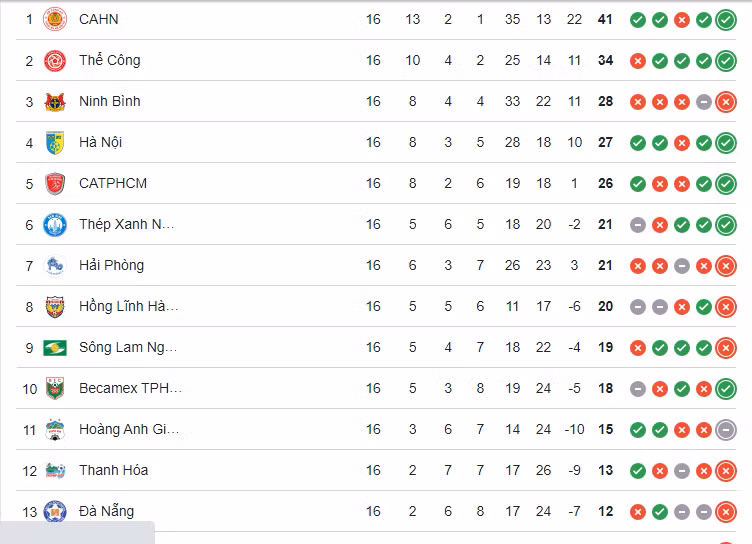The height and width of the screenshot is (544, 752).
Task: Click CATPHCM team logo
Action: (x=55, y=184)
